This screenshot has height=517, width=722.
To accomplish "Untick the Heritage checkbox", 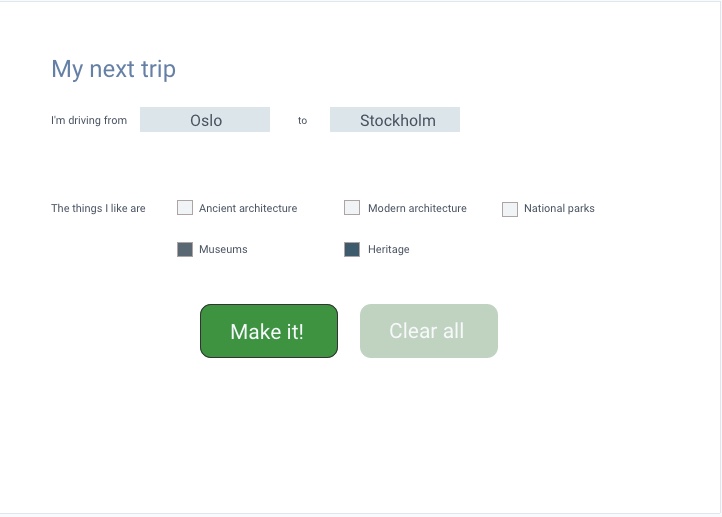I will coord(352,250).
